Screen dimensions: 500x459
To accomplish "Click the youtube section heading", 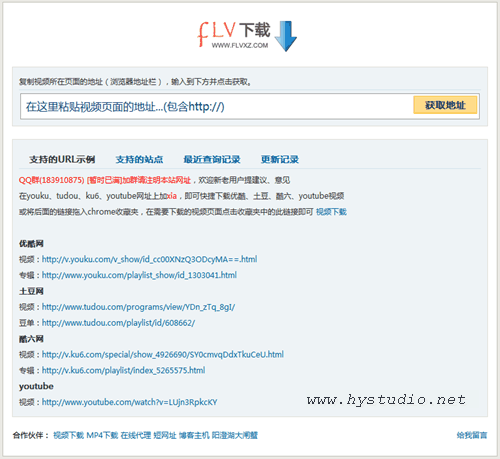I will coord(36,386).
